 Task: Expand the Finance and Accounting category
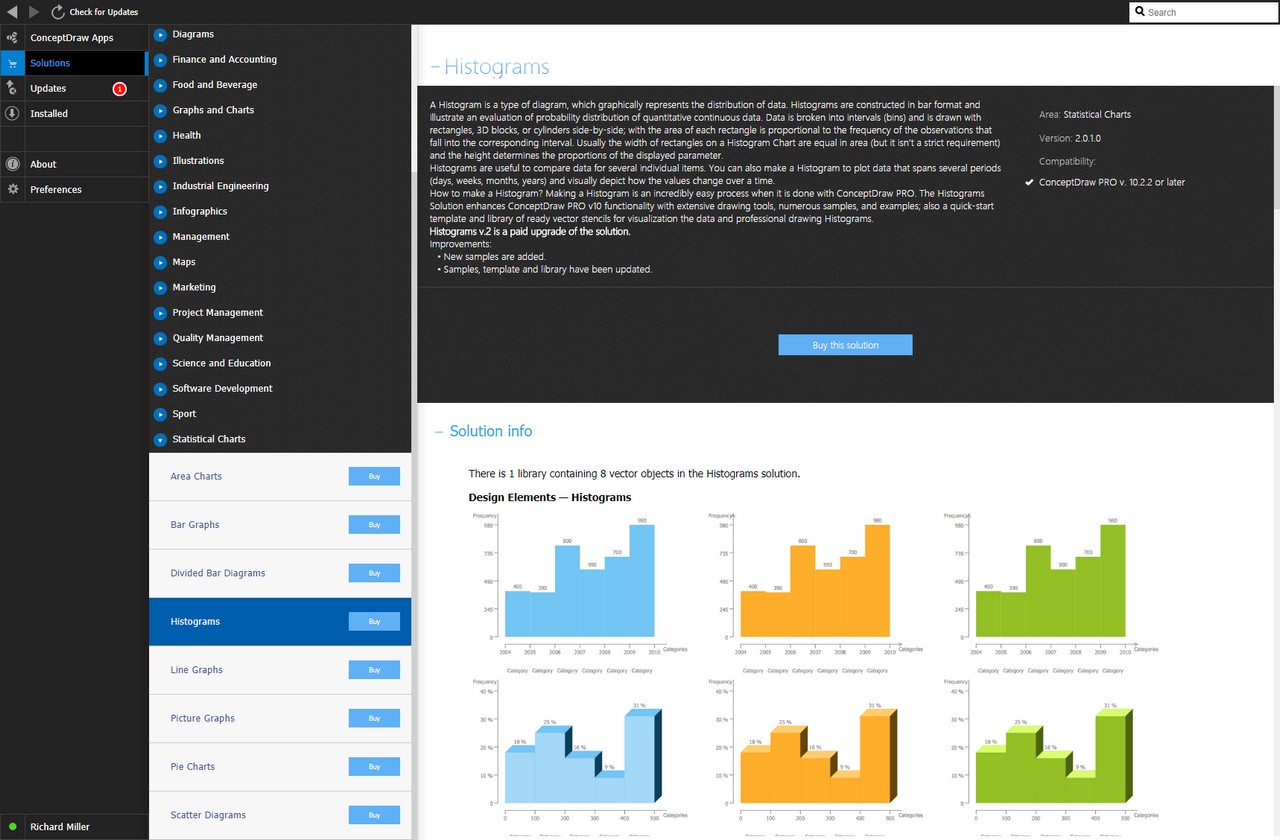click(160, 59)
